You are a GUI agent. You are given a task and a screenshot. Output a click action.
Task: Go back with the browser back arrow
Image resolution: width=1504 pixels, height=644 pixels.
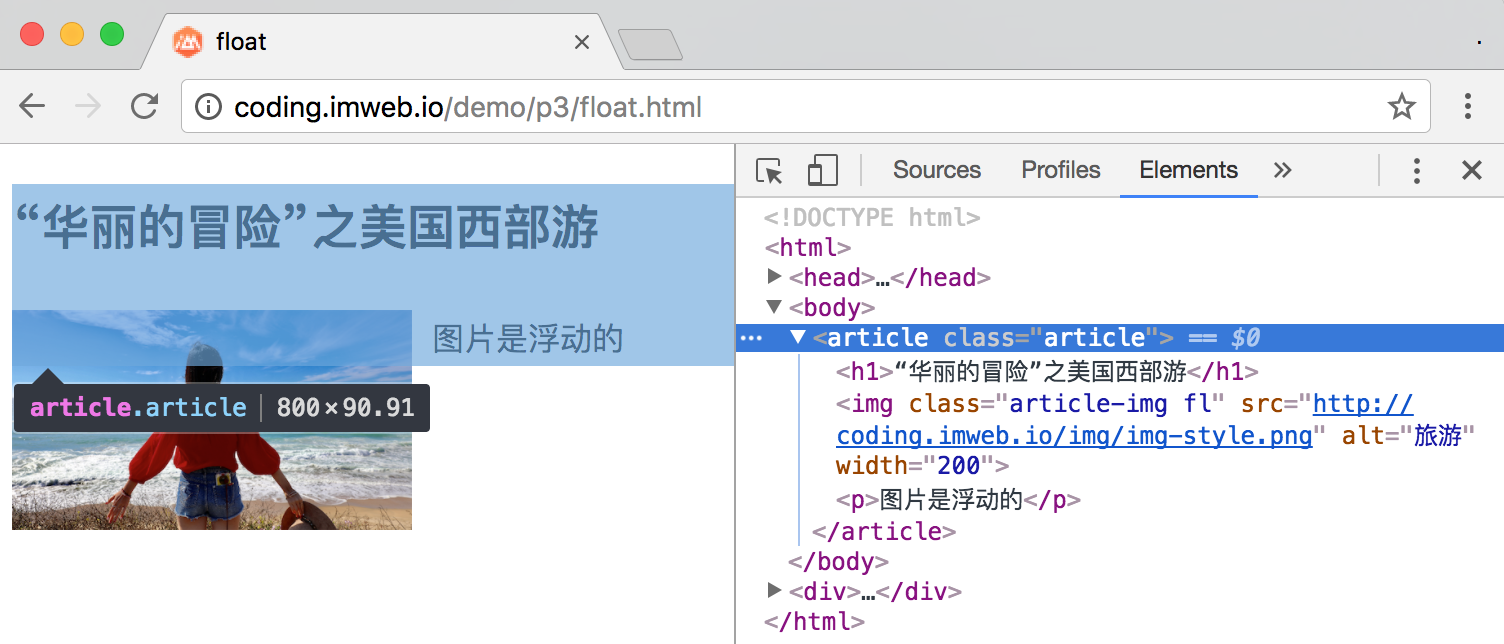click(32, 106)
